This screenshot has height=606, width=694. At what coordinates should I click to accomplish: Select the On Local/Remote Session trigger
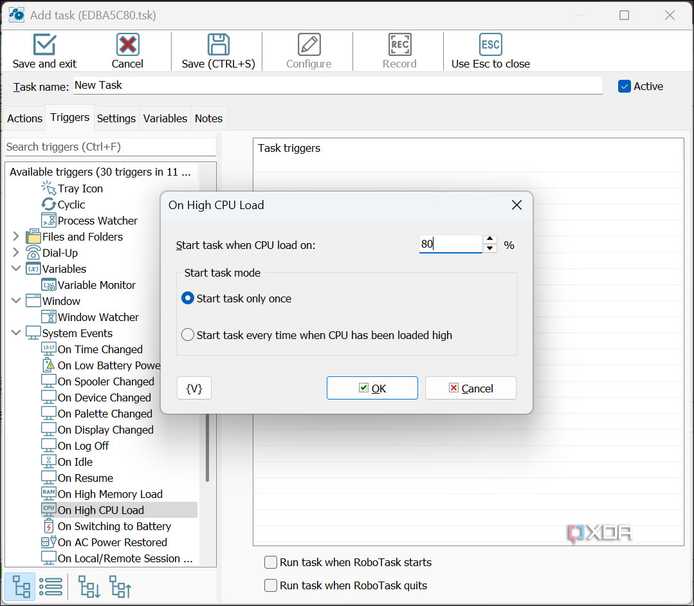117,558
